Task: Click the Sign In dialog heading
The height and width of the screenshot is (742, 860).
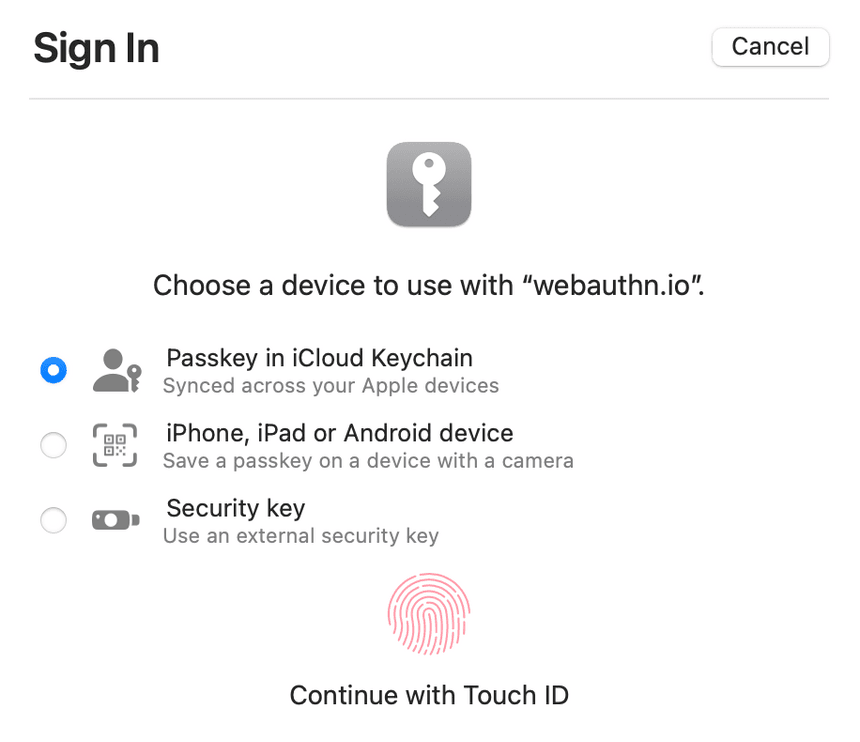Action: pyautogui.click(x=96, y=48)
